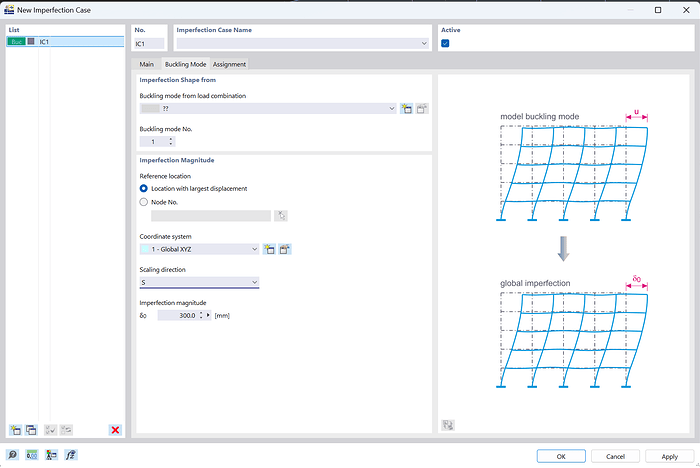Maximize the New Imperfection Case window

click(658, 10)
